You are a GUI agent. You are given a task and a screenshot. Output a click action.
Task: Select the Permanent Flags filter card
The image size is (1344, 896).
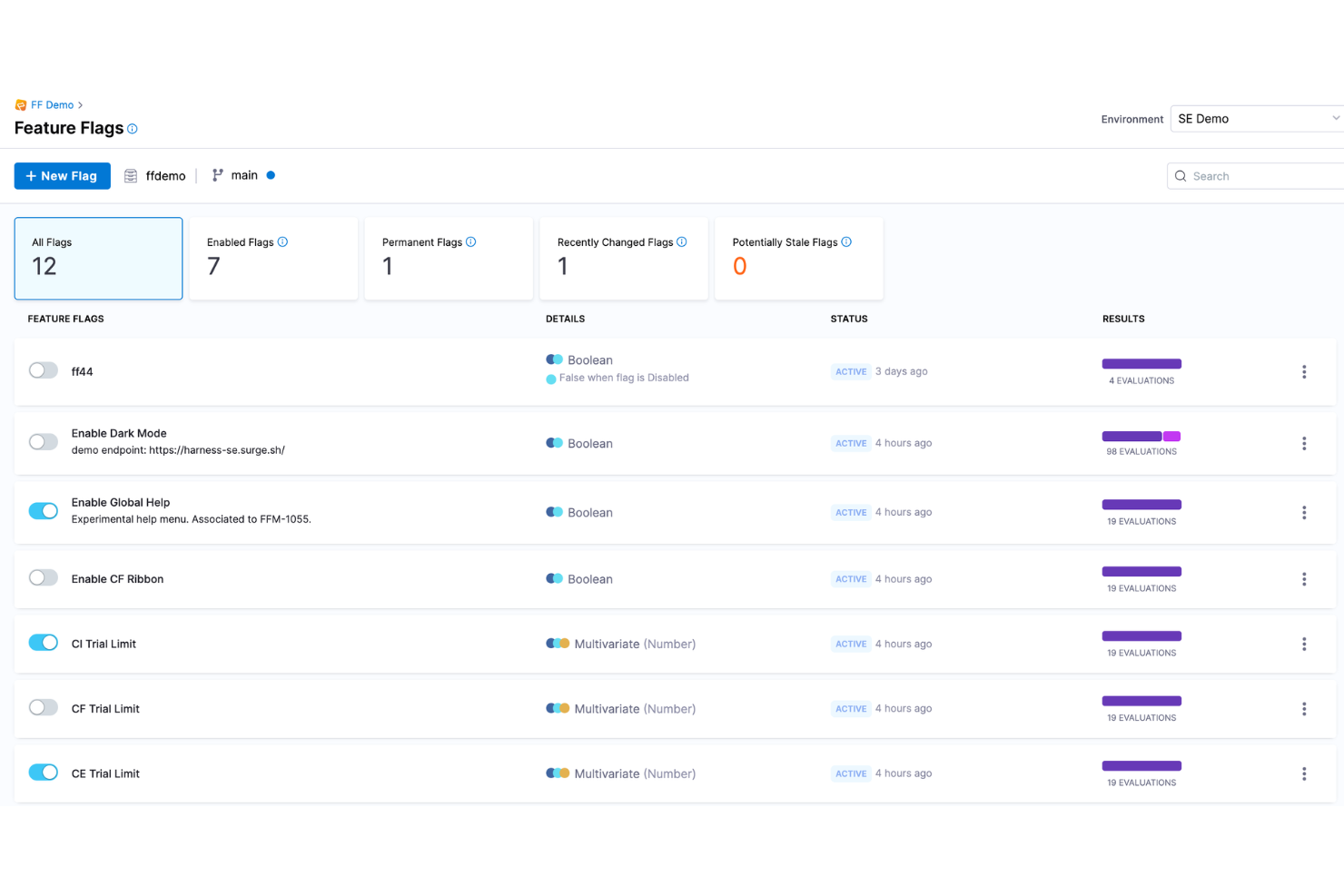point(449,259)
